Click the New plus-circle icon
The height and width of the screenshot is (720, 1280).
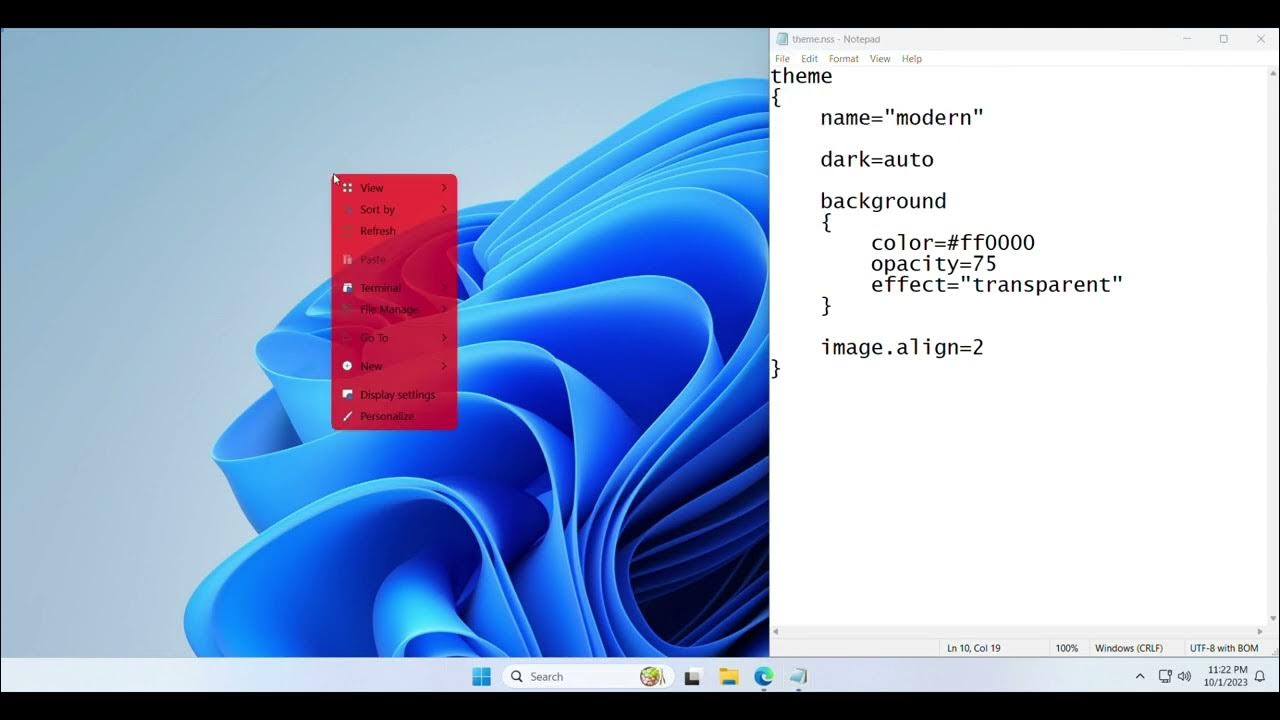[347, 366]
